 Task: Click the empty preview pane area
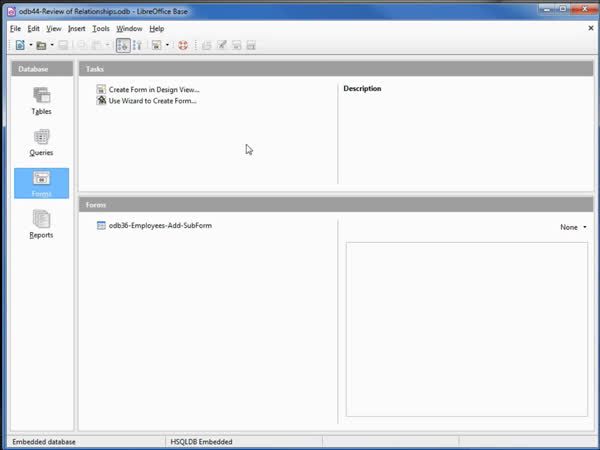tap(467, 329)
